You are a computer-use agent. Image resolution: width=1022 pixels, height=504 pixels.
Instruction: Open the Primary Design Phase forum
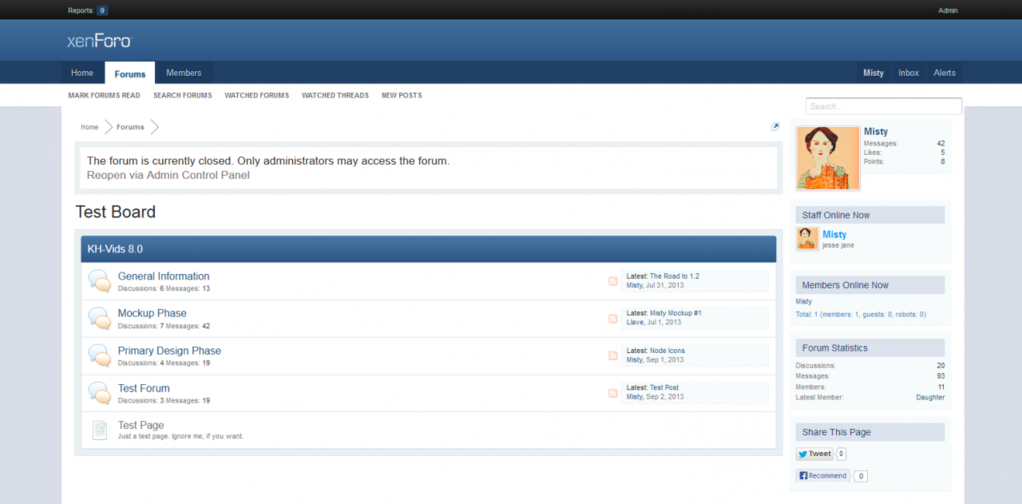coord(169,351)
